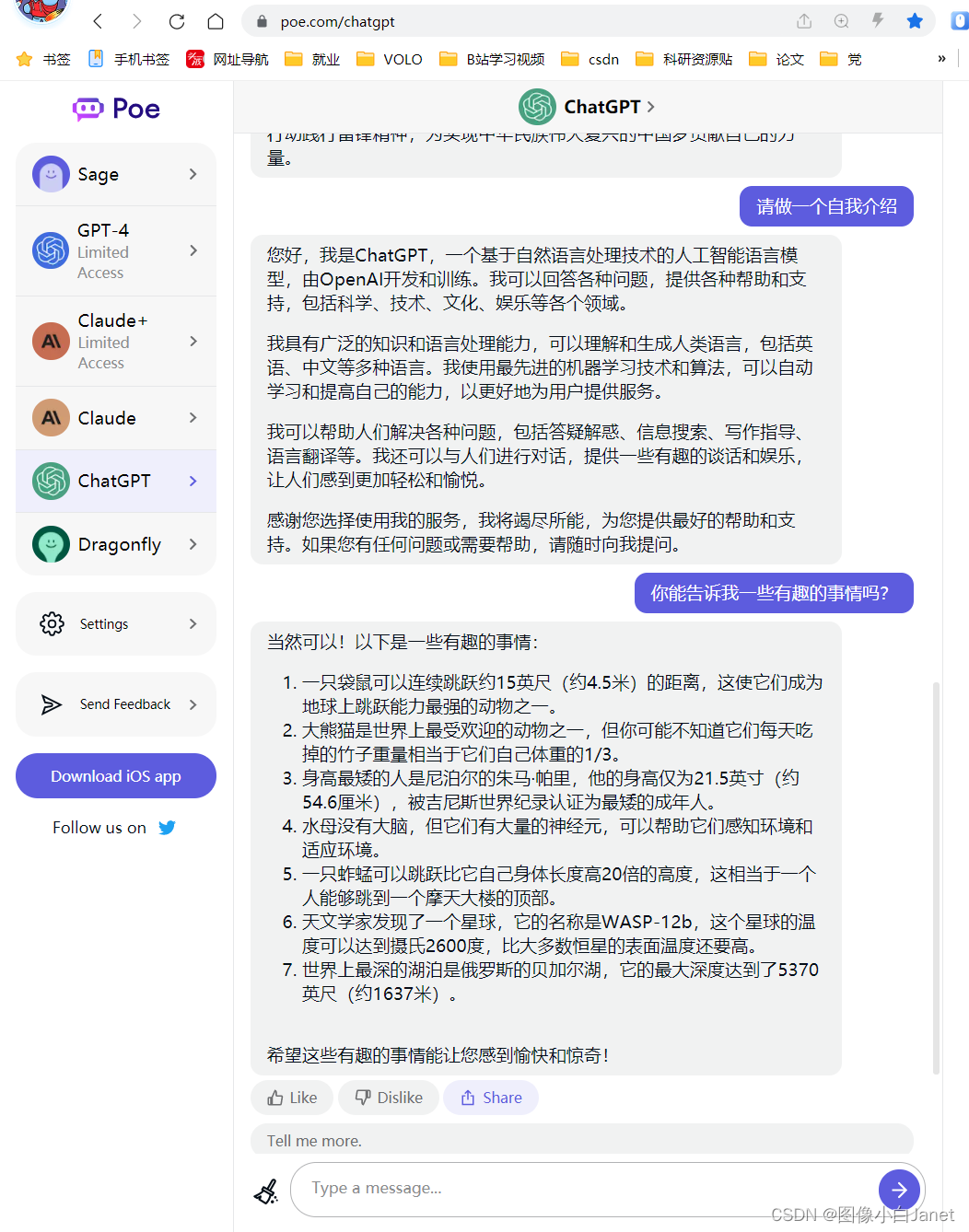Send the message with the arrow button
This screenshot has width=969, height=1232.
pyautogui.click(x=899, y=1190)
